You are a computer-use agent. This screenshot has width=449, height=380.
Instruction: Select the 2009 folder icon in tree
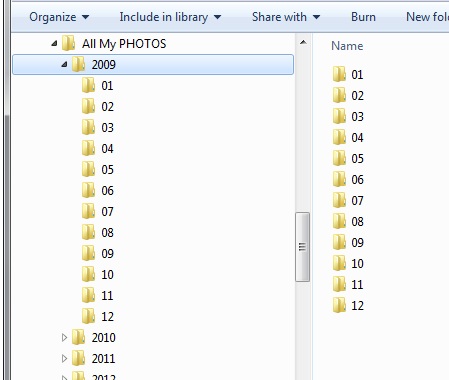[79, 64]
